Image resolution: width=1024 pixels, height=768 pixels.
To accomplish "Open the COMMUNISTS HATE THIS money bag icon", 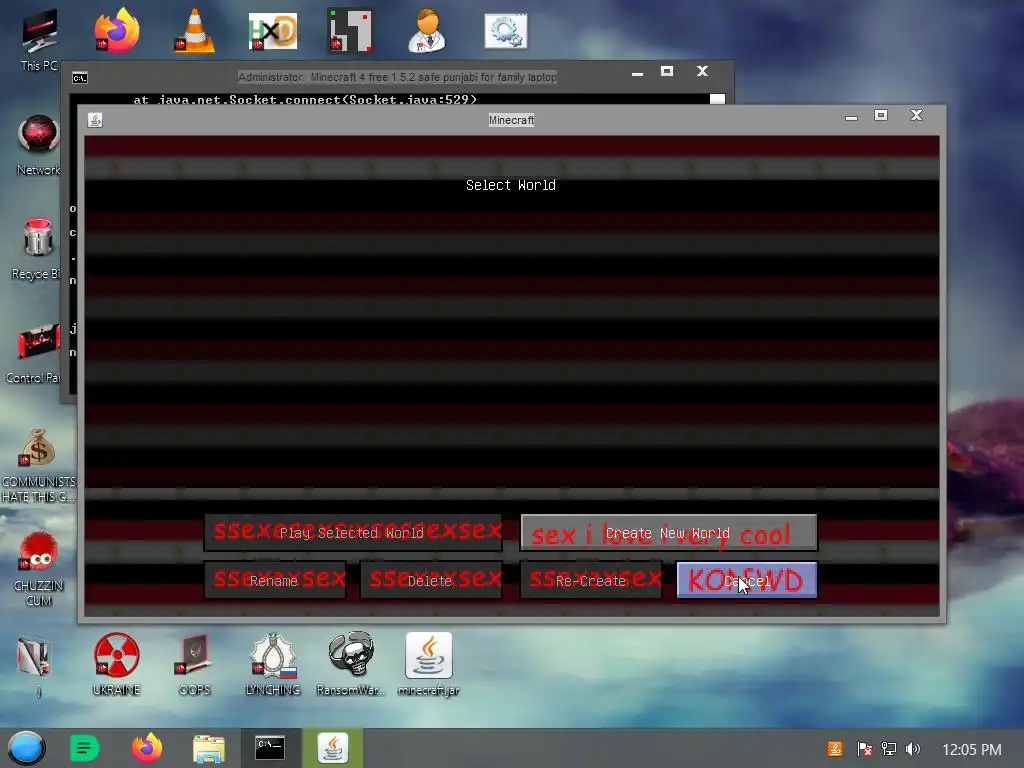I will pyautogui.click(x=39, y=465).
